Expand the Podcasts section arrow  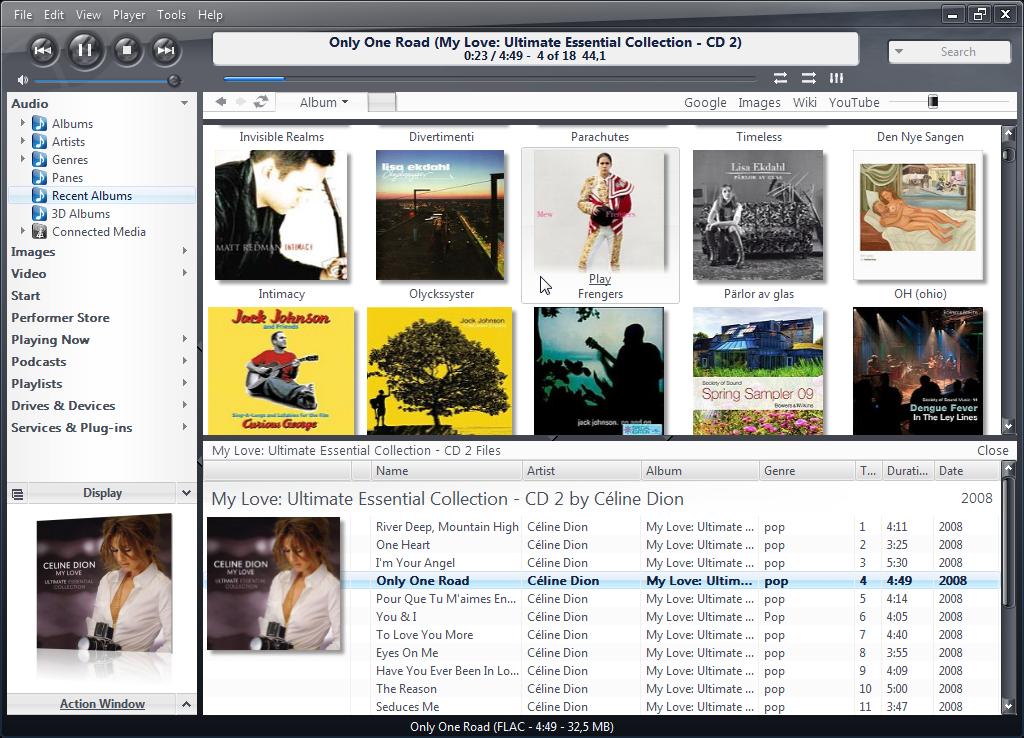coord(184,361)
